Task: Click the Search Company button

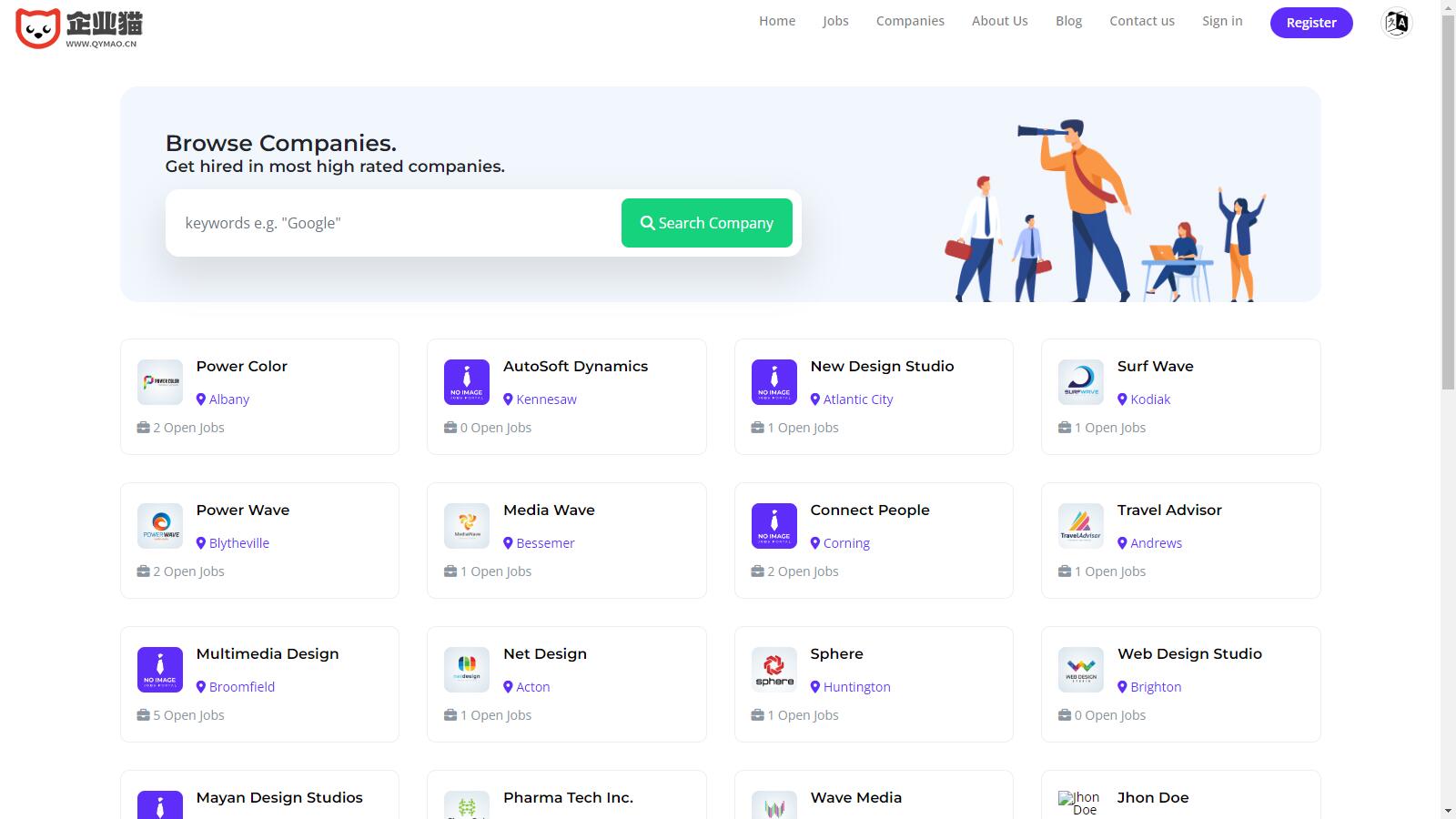Action: pos(706,223)
